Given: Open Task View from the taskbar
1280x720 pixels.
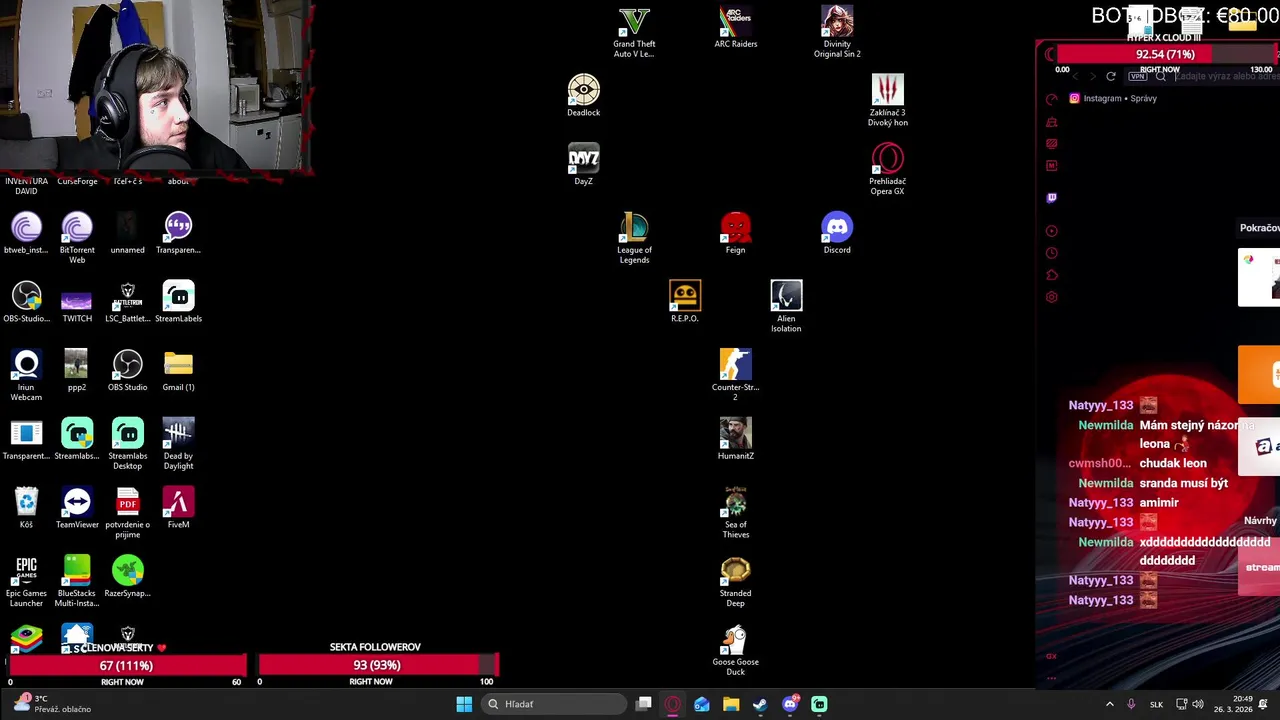Looking at the screenshot, I should pyautogui.click(x=644, y=704).
